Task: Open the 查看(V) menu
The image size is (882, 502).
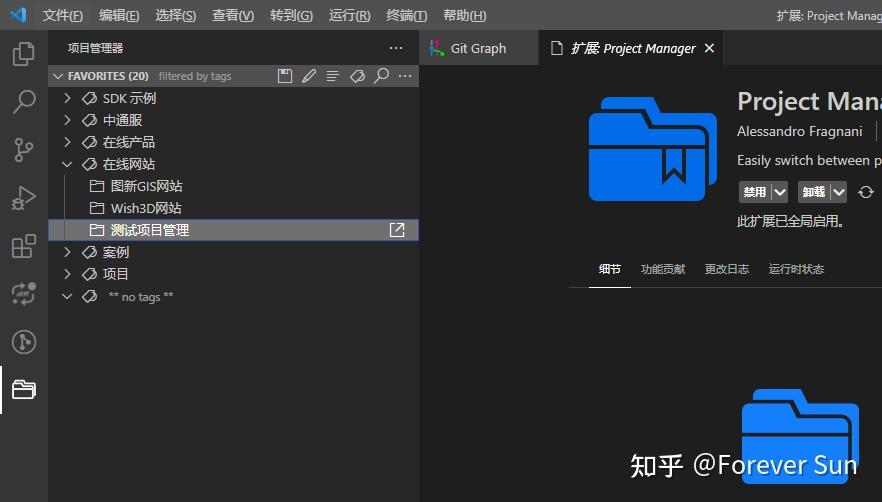Action: tap(233, 15)
